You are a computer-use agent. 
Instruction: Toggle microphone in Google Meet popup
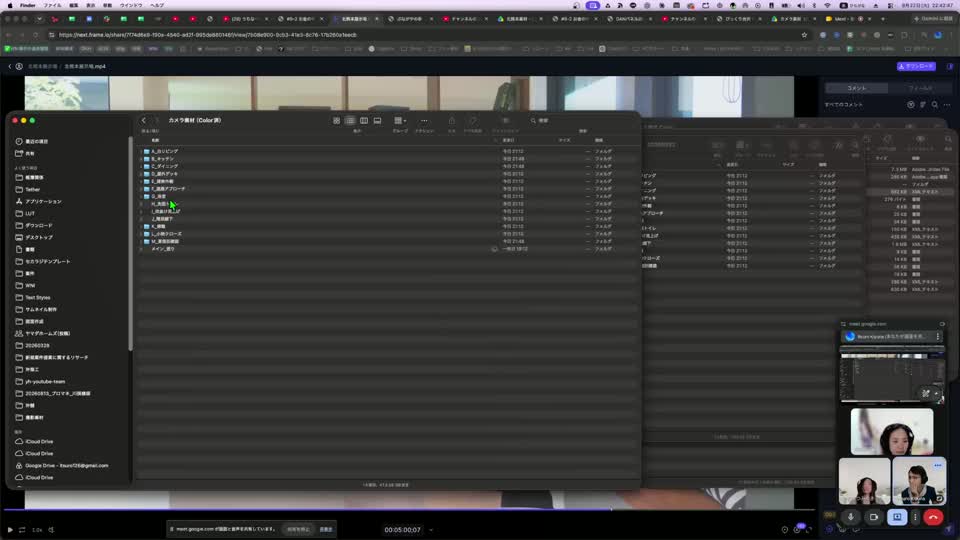tap(850, 517)
